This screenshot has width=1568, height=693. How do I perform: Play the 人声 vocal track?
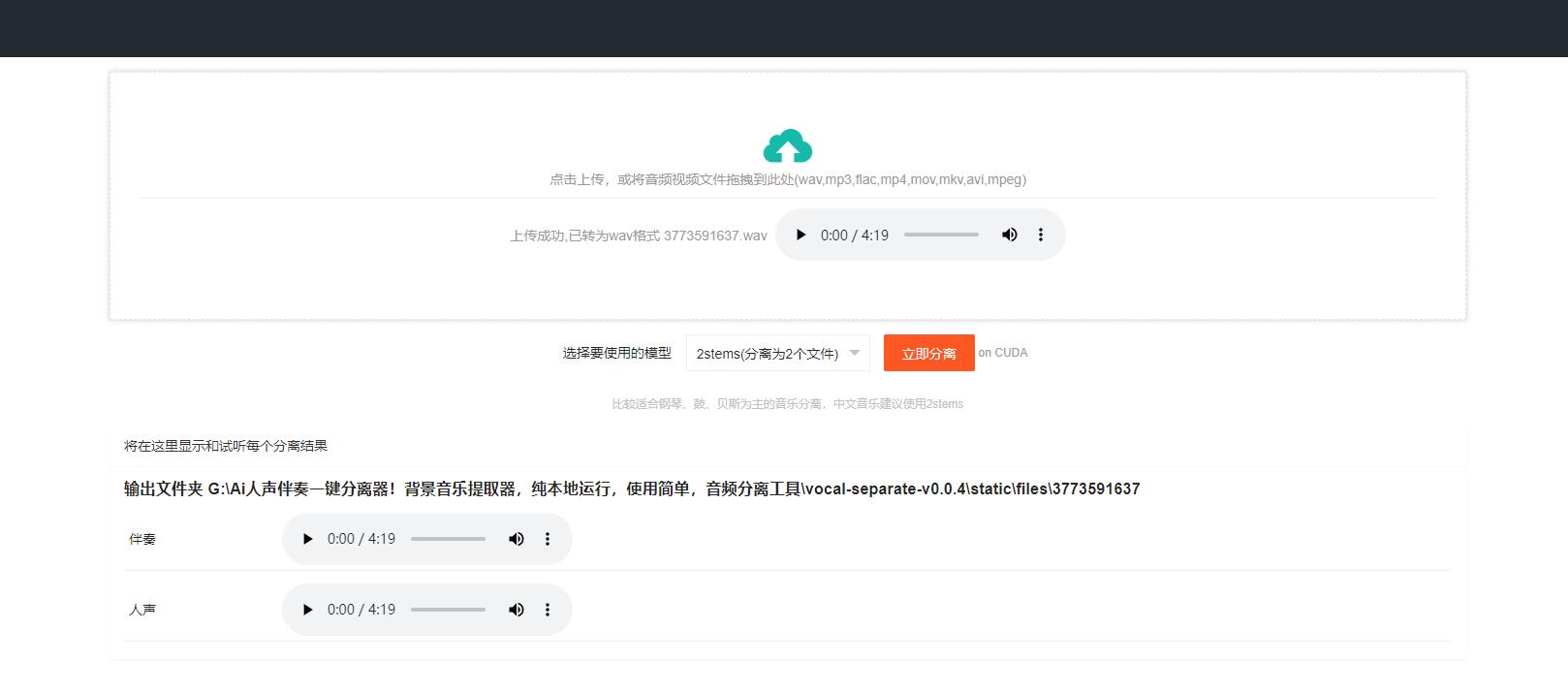point(307,610)
